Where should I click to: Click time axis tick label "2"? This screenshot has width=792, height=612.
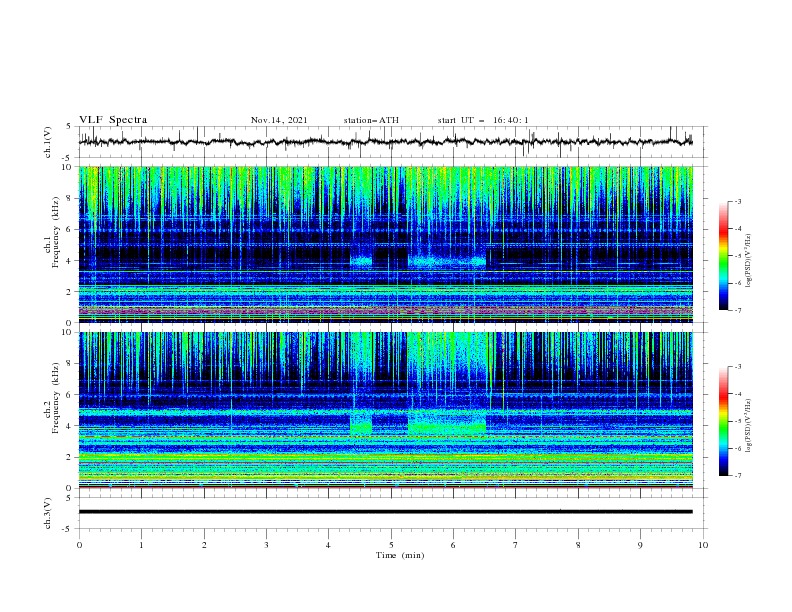coord(204,545)
